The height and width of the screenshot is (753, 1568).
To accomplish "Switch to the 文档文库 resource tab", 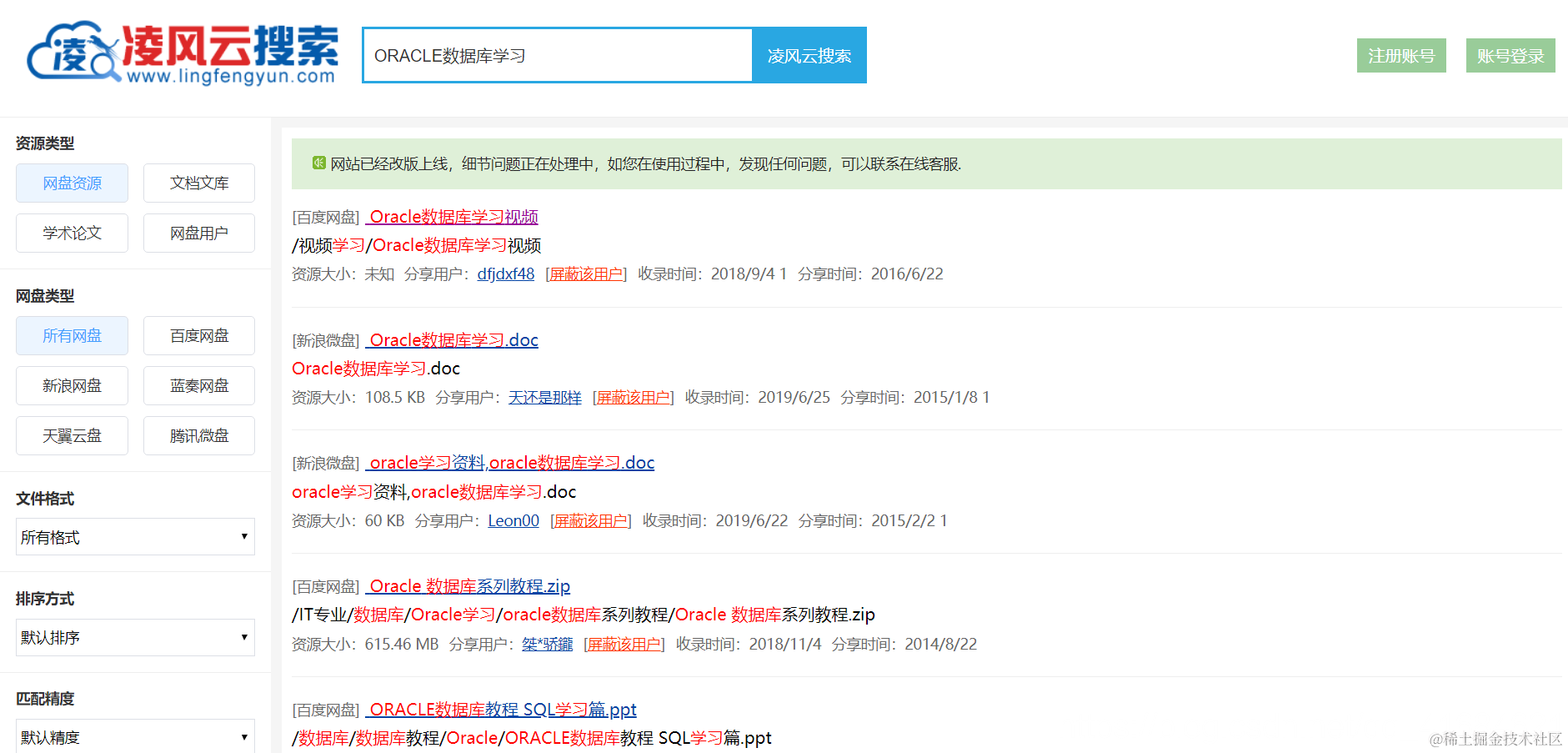I will (198, 183).
